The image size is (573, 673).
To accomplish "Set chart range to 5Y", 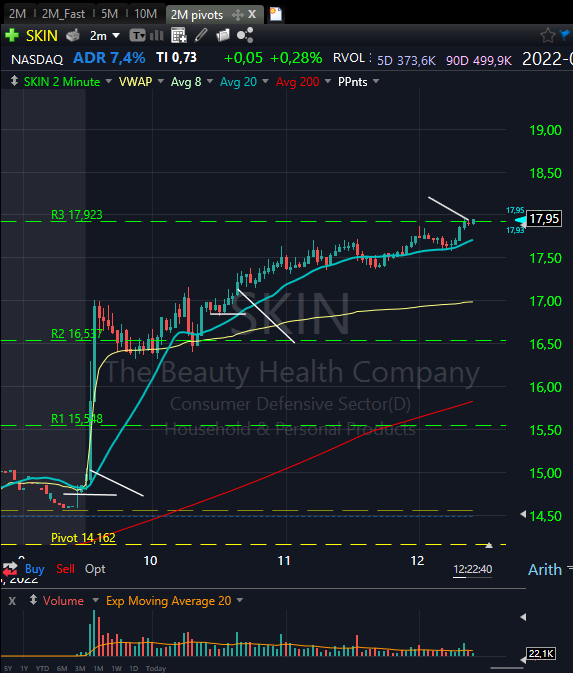I will pyautogui.click(x=8, y=668).
